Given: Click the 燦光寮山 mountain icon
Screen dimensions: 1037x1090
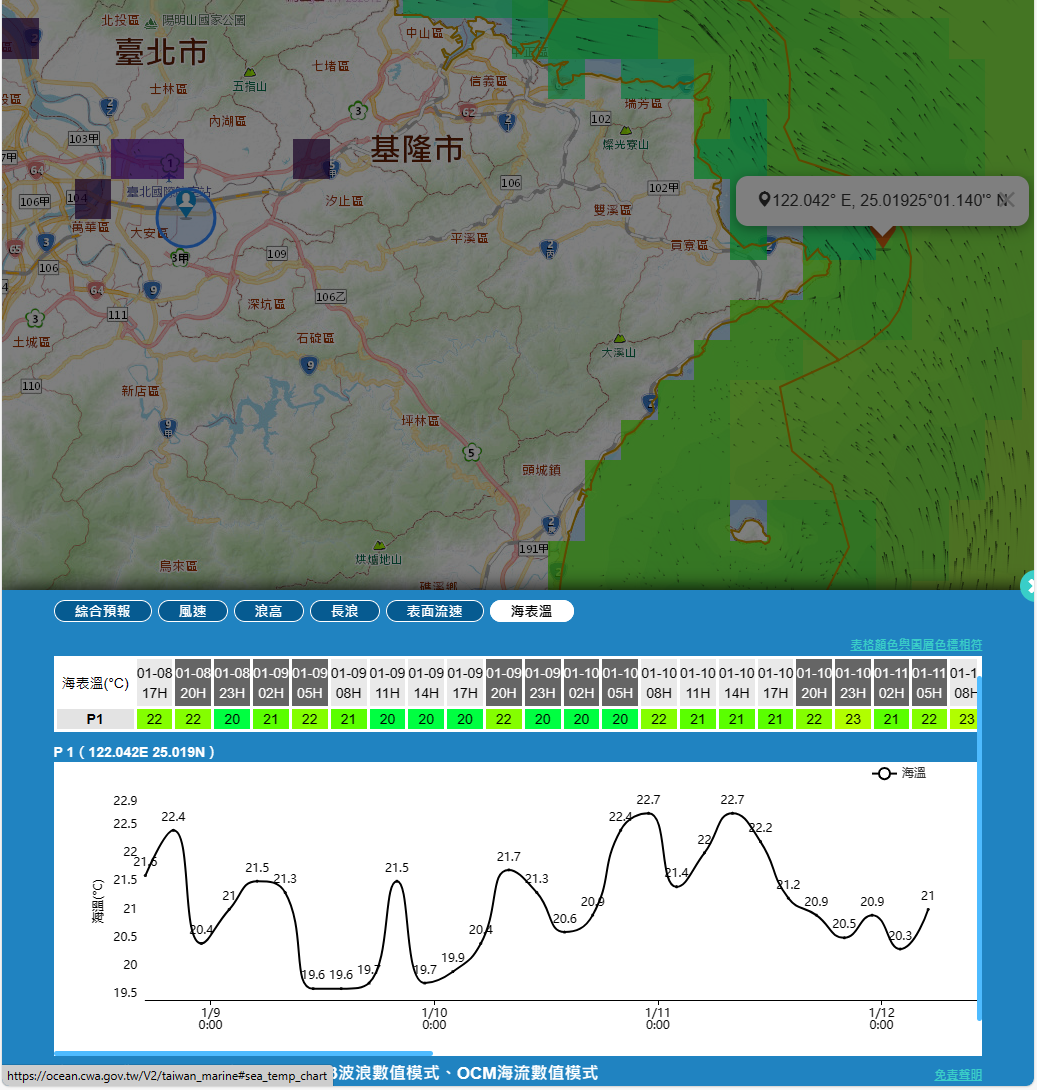Looking at the screenshot, I should [625, 131].
